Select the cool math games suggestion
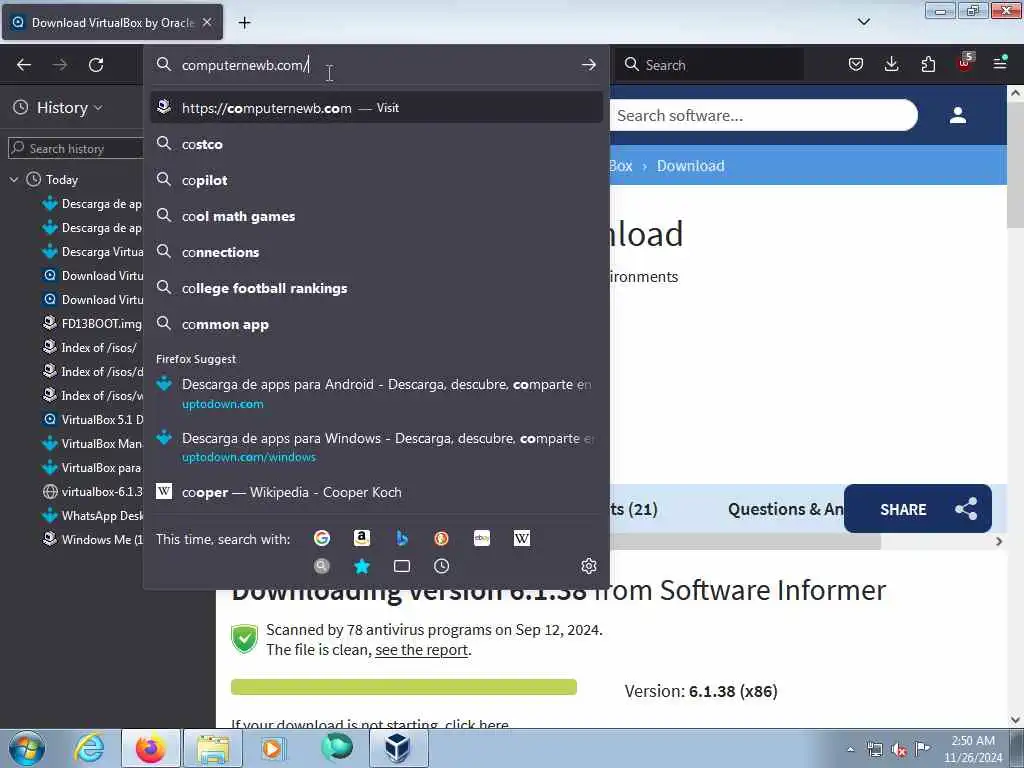Image resolution: width=1024 pixels, height=768 pixels. (377, 216)
